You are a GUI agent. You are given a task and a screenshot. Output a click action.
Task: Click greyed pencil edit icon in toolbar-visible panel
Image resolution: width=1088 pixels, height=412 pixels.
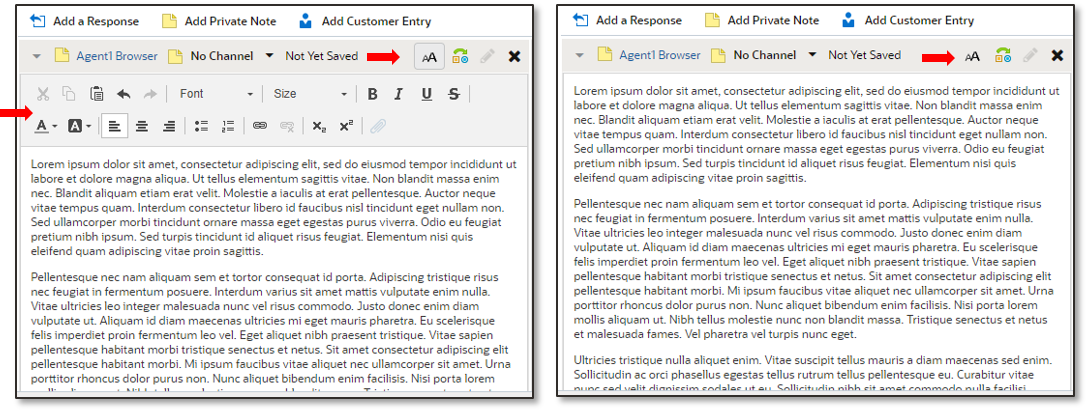tap(487, 56)
